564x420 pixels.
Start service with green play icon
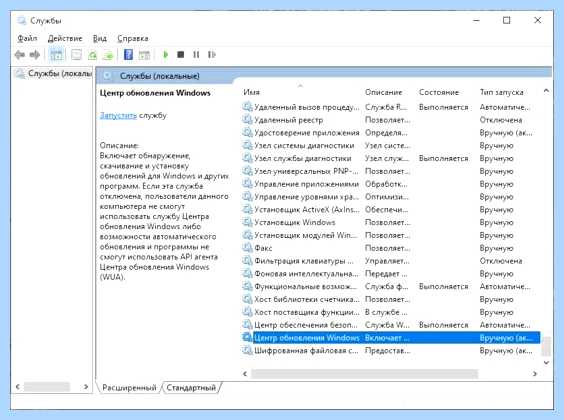pos(165,55)
